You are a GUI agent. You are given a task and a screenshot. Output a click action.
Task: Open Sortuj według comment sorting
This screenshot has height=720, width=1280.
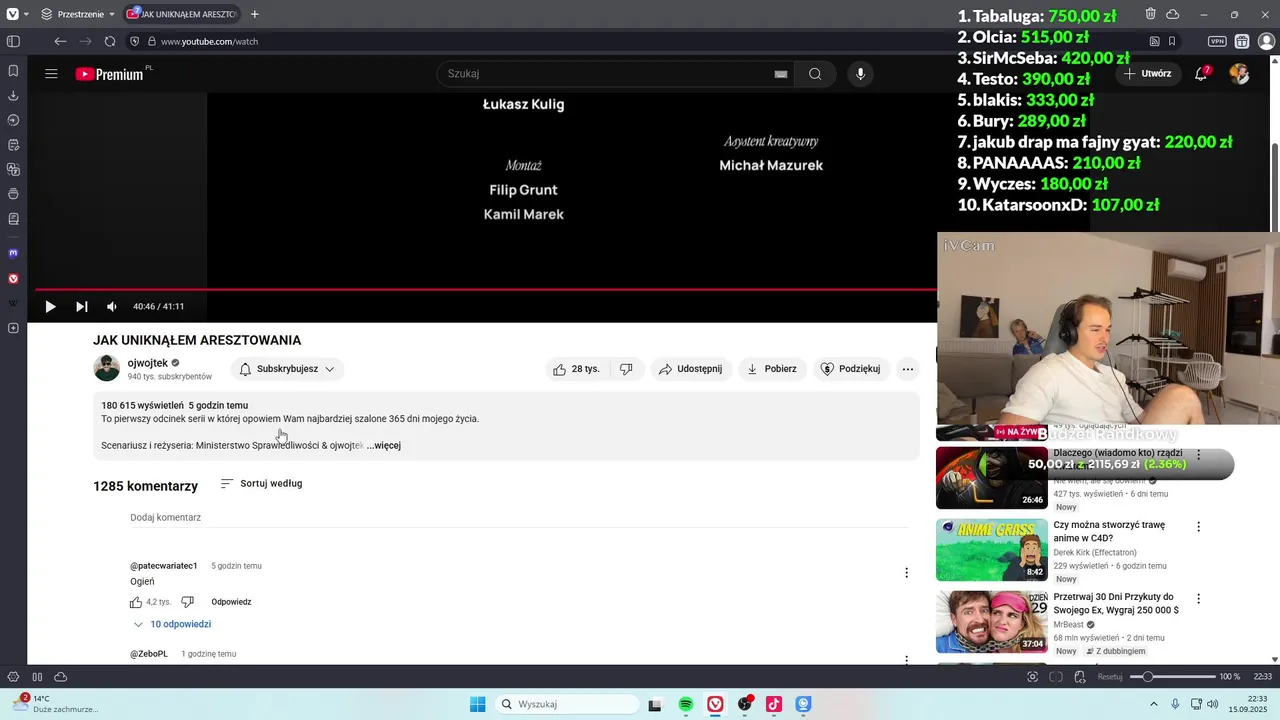click(261, 484)
